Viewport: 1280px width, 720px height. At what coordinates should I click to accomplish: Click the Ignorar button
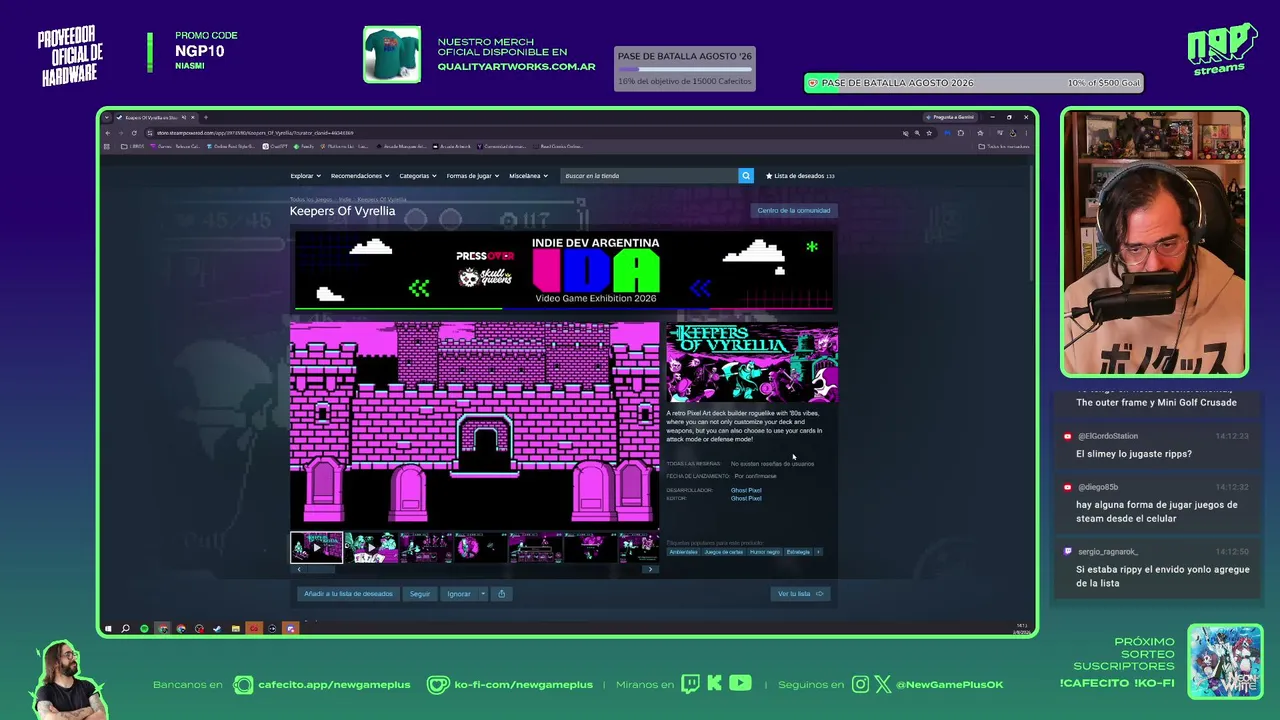tap(459, 594)
